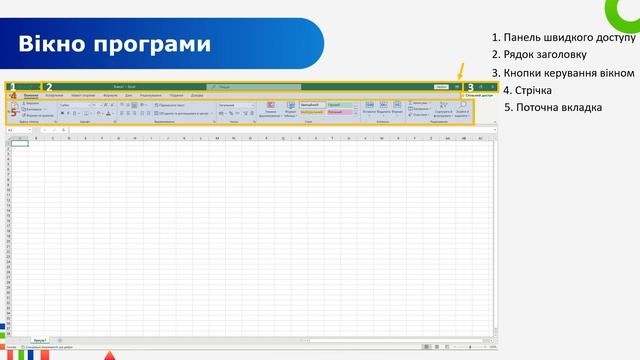The image size is (640, 360).
Task: Click the Increase Decimal icon
Action: pos(246,113)
